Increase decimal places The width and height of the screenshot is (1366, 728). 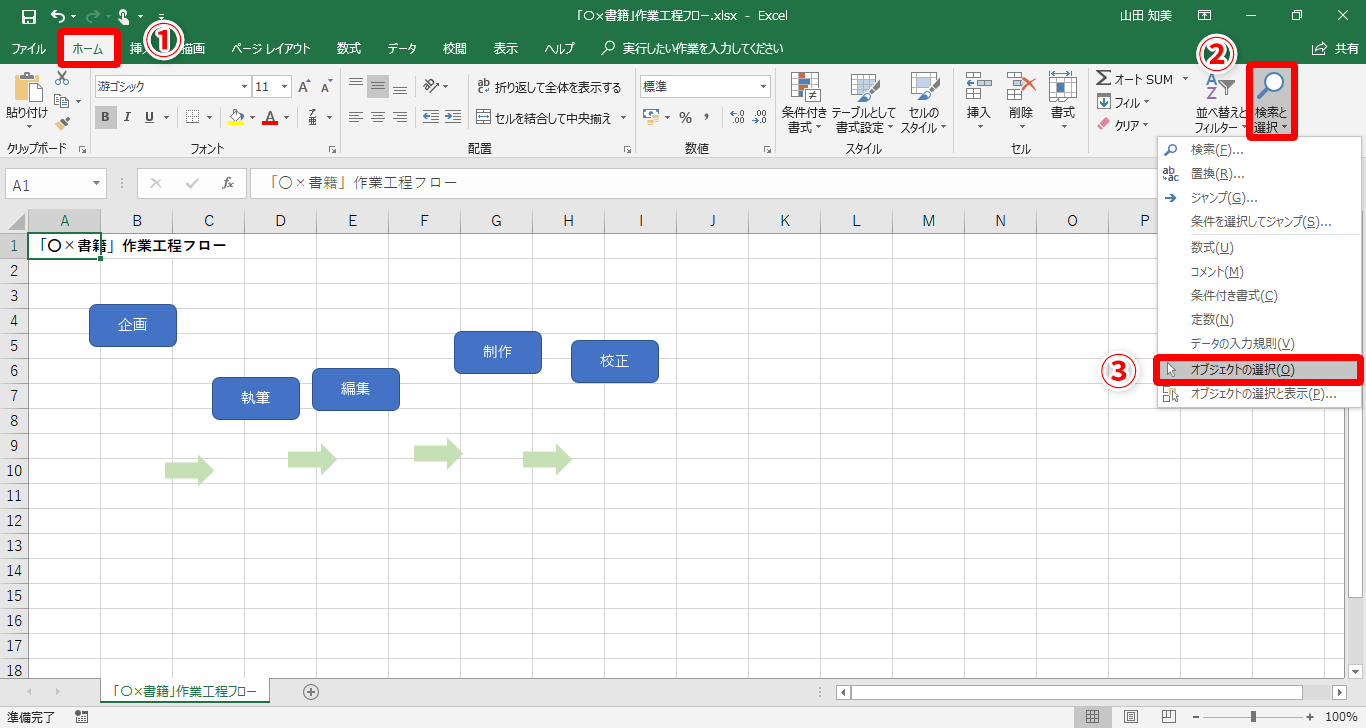[737, 117]
